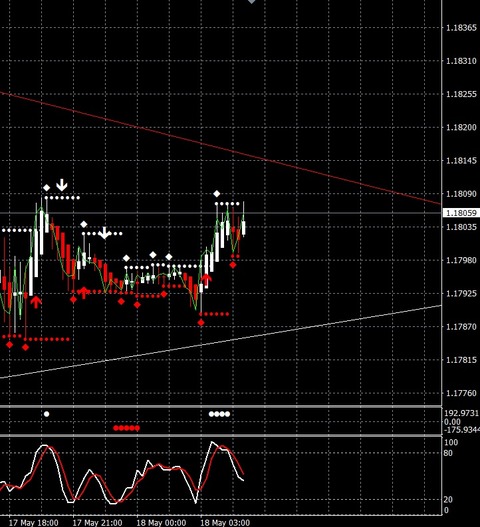Click the stochastic level label 100

(x=451, y=442)
